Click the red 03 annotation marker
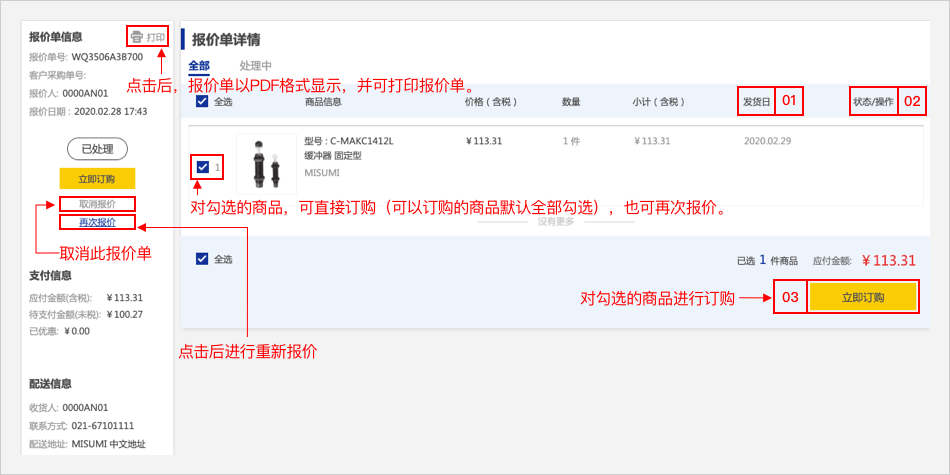Screen dimensions: 950x475 [790, 298]
